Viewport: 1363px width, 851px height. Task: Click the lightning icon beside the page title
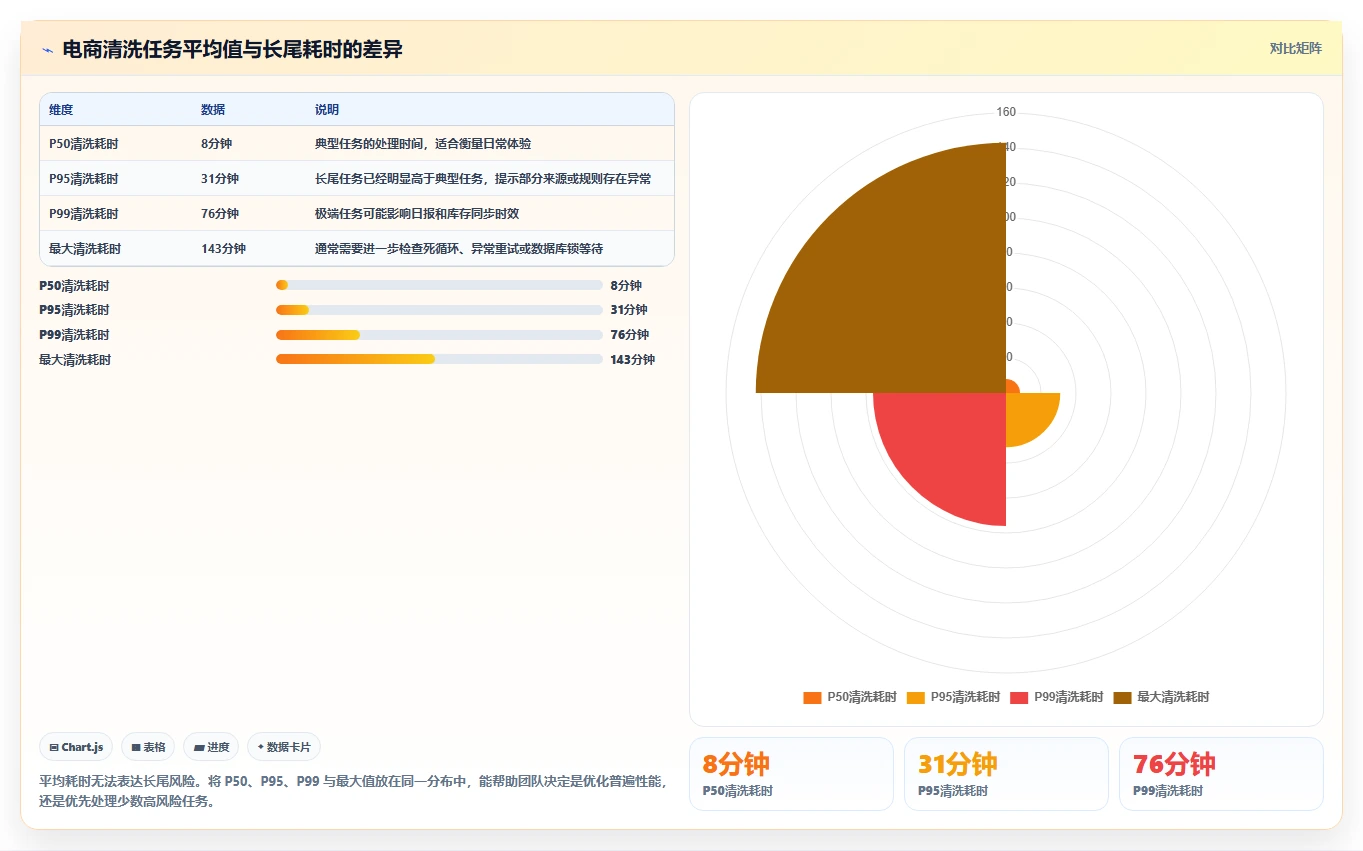point(47,50)
